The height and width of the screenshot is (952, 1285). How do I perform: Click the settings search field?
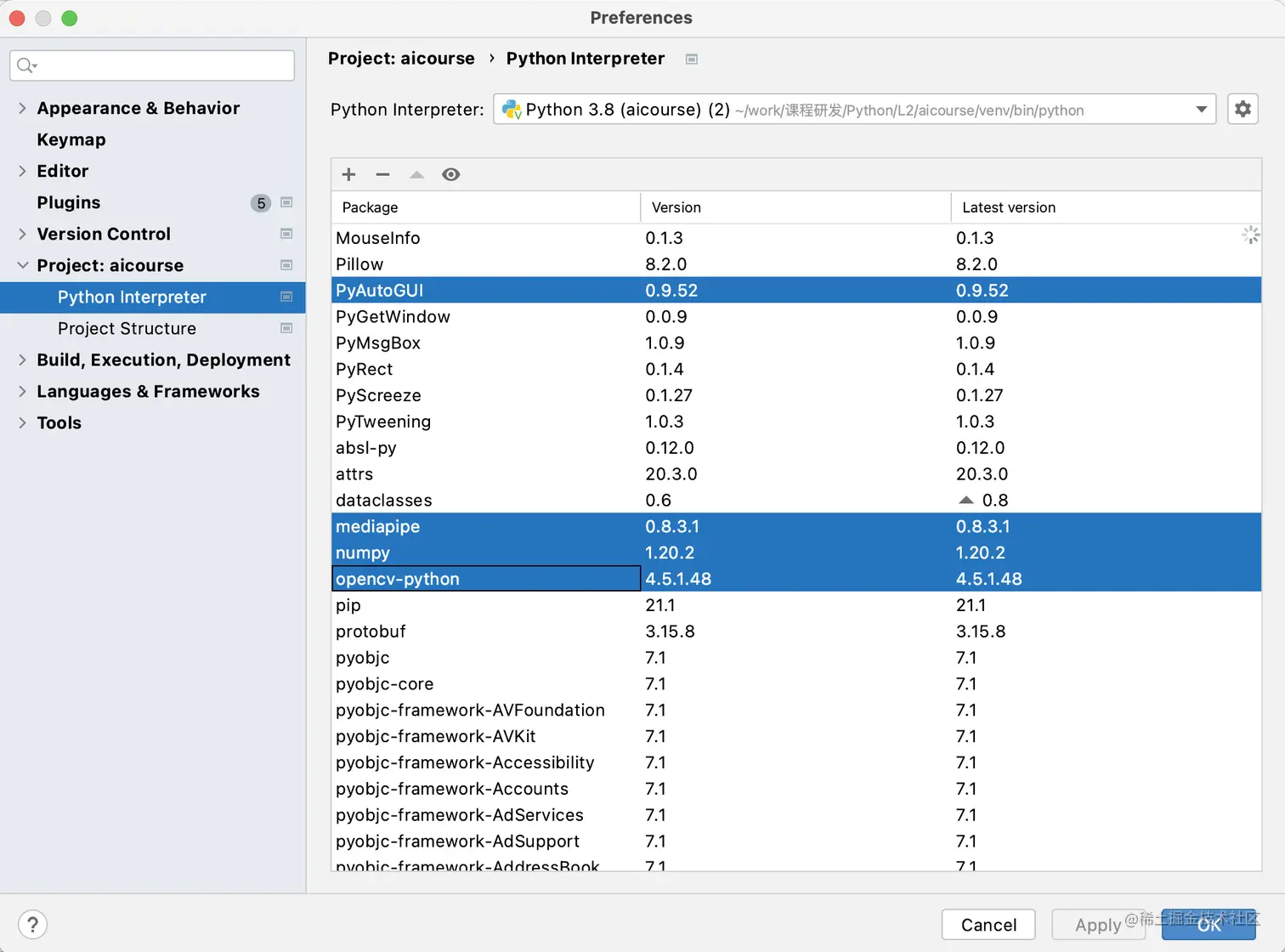coord(152,65)
